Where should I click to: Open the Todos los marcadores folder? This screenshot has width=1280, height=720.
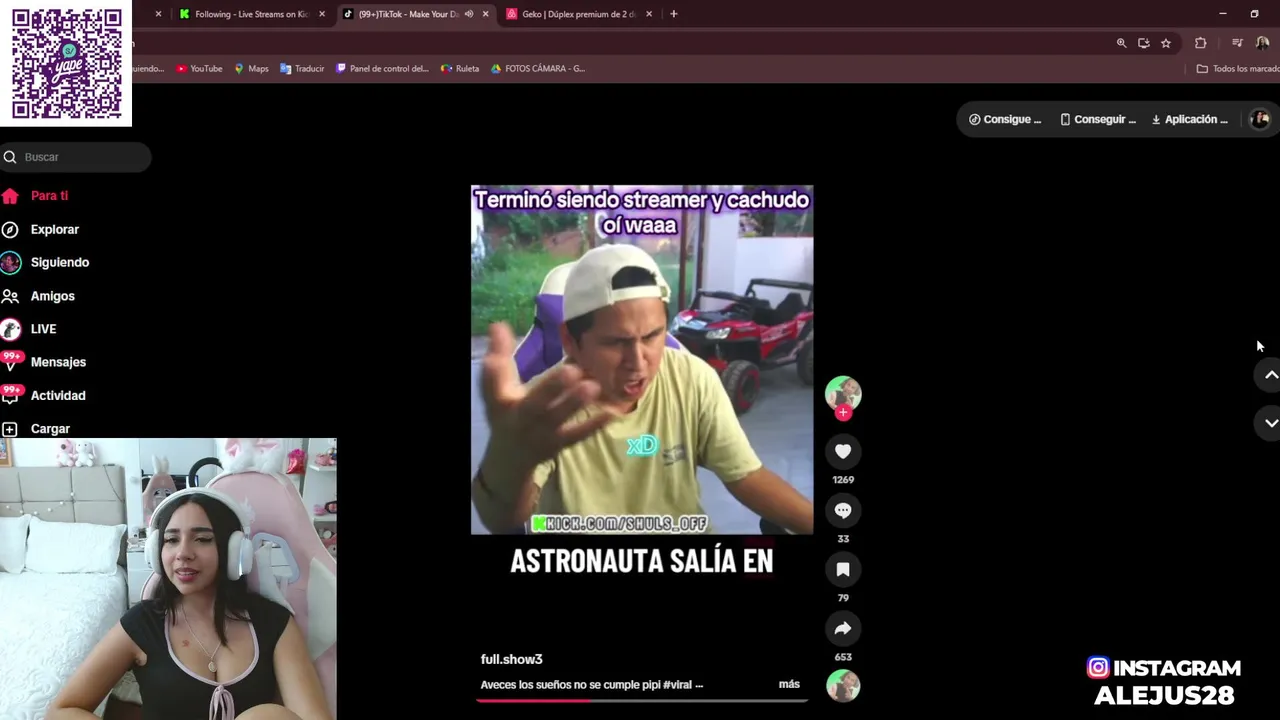1238,69
